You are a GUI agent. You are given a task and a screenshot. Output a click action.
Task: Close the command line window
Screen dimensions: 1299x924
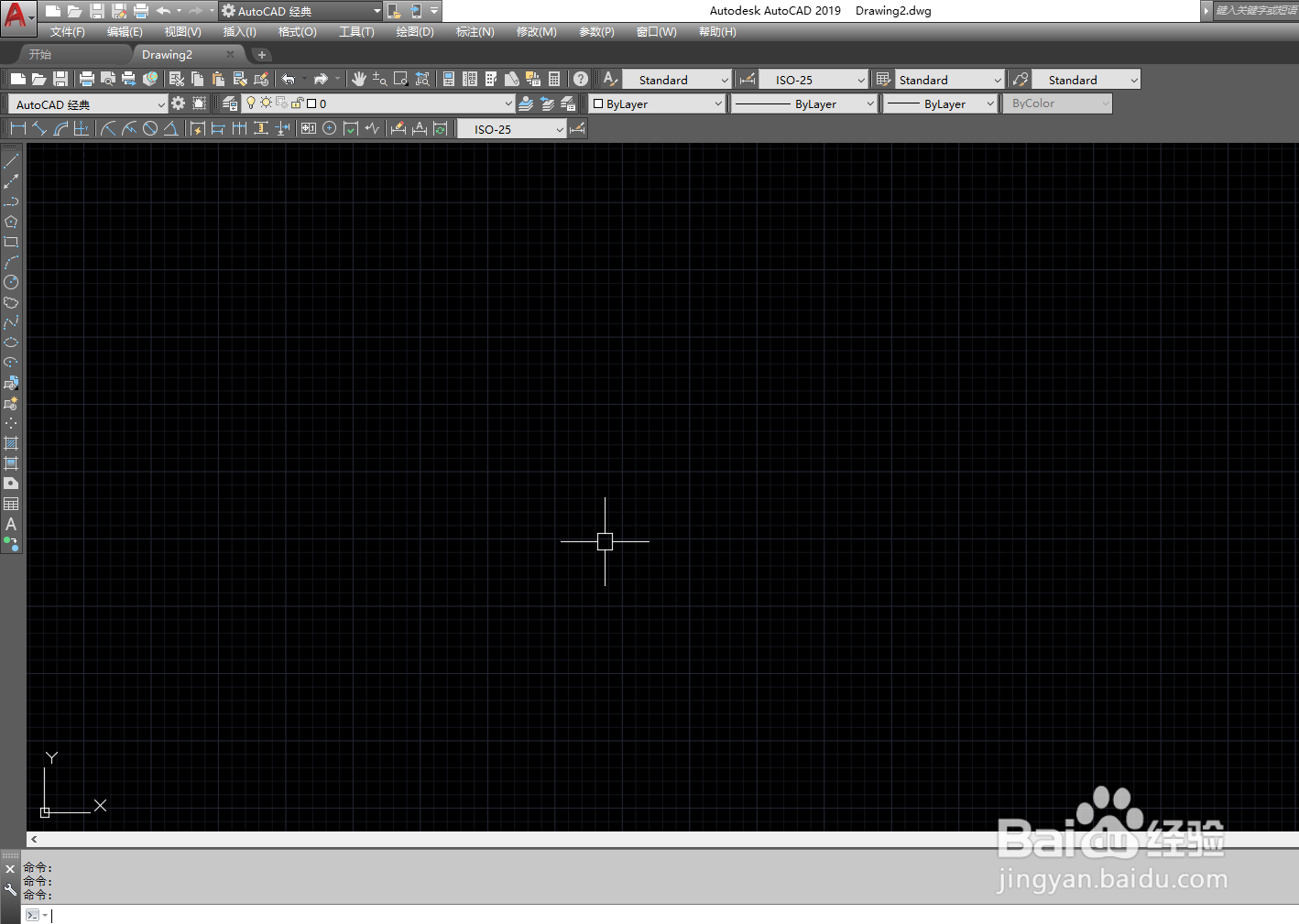[x=10, y=869]
